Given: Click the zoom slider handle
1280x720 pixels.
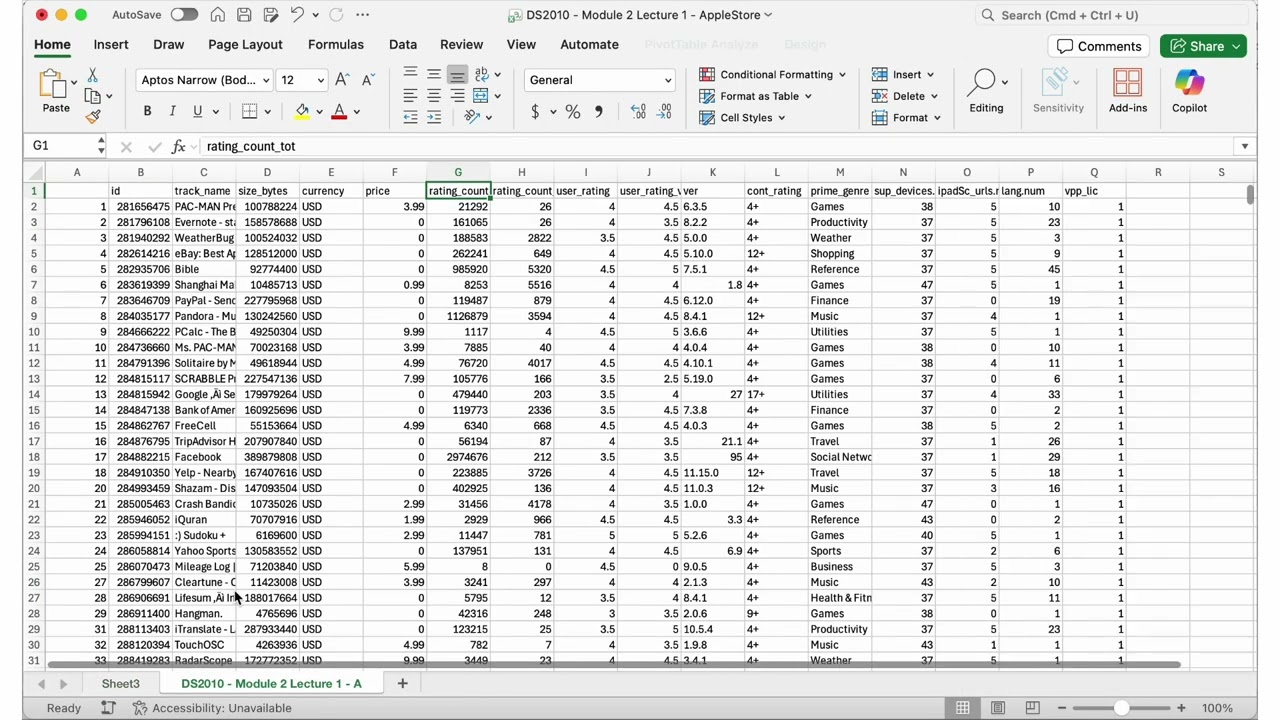Looking at the screenshot, I should point(1121,708).
